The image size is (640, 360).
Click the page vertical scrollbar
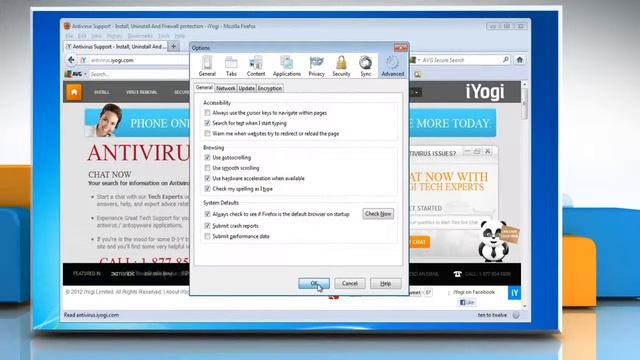524,194
